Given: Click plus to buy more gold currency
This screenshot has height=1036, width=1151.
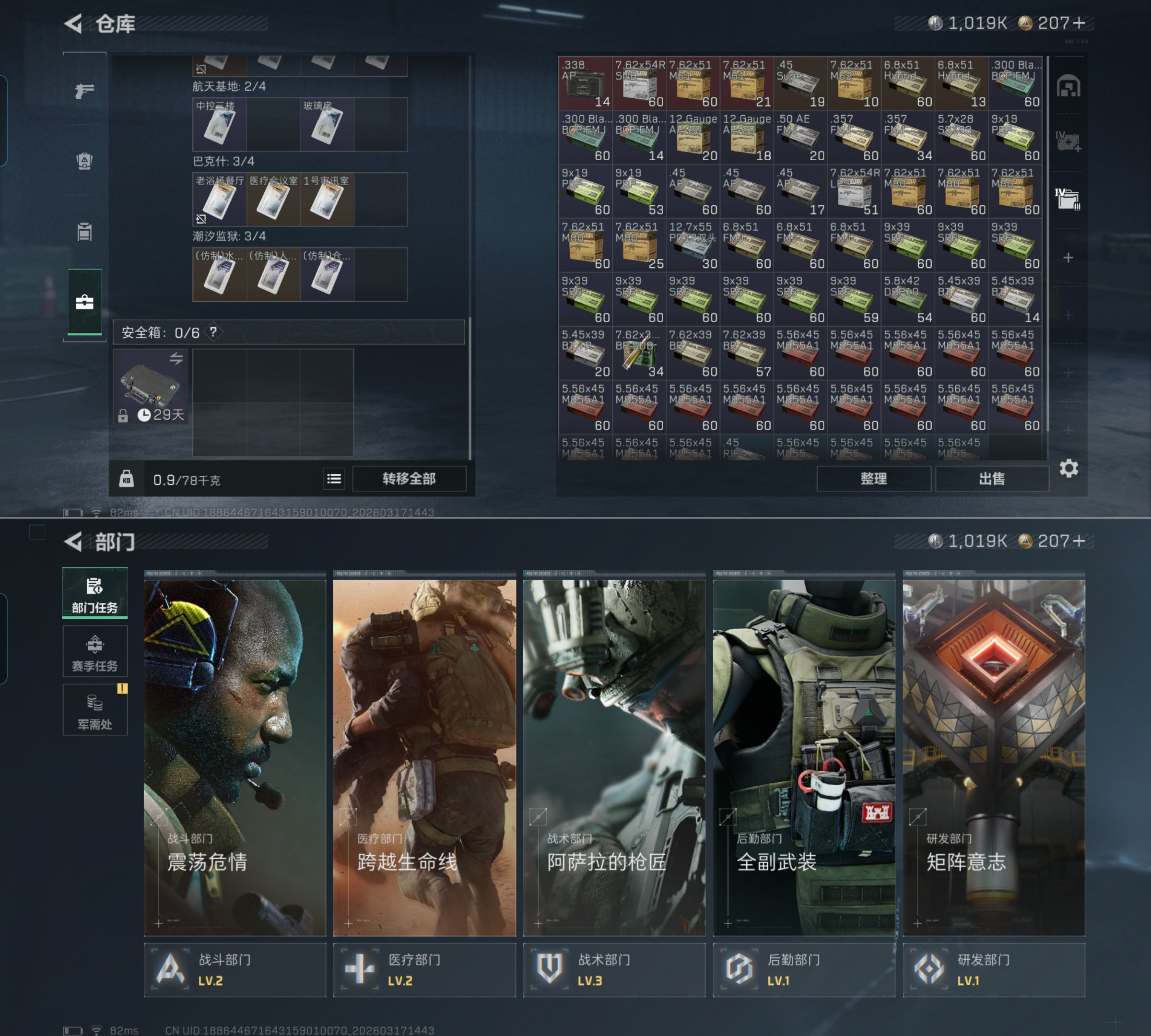Looking at the screenshot, I should point(1079,23).
